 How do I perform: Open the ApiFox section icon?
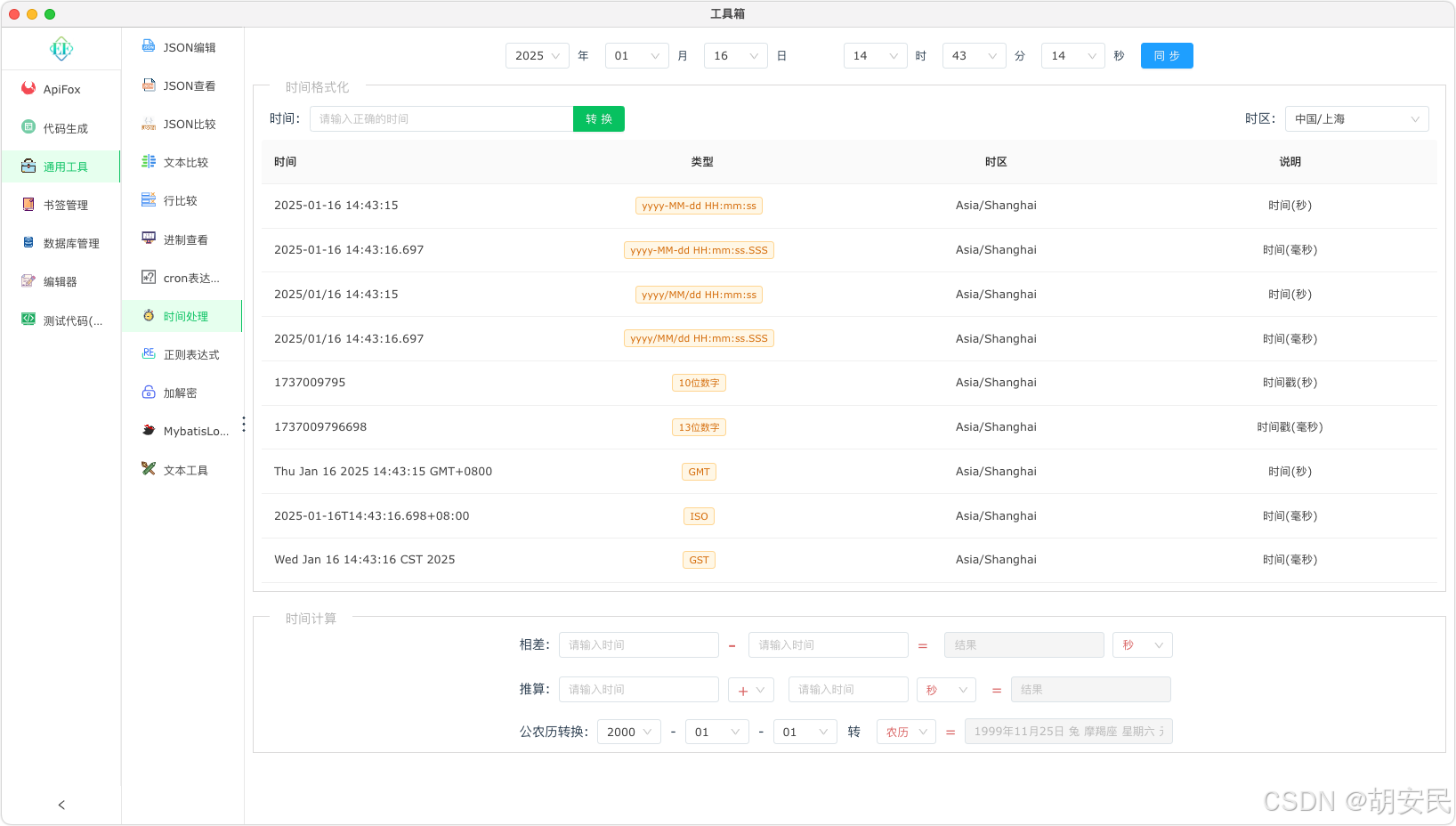coord(28,88)
